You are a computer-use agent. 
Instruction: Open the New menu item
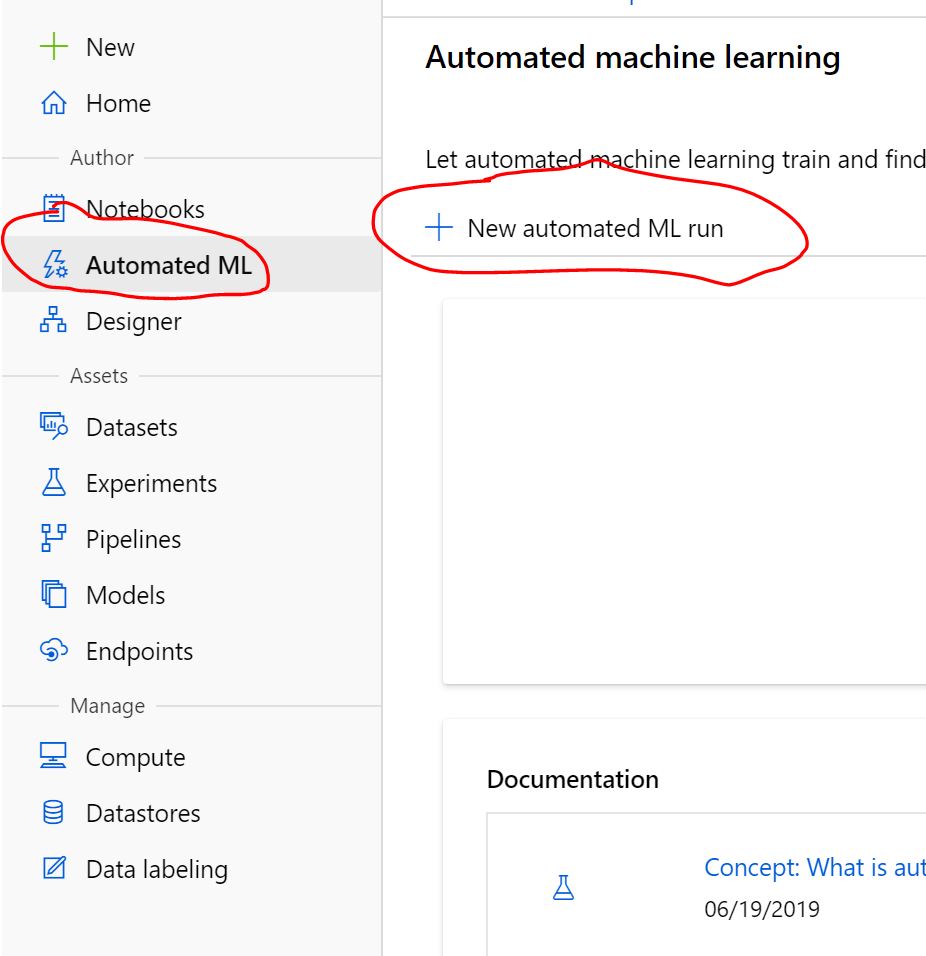tap(110, 47)
